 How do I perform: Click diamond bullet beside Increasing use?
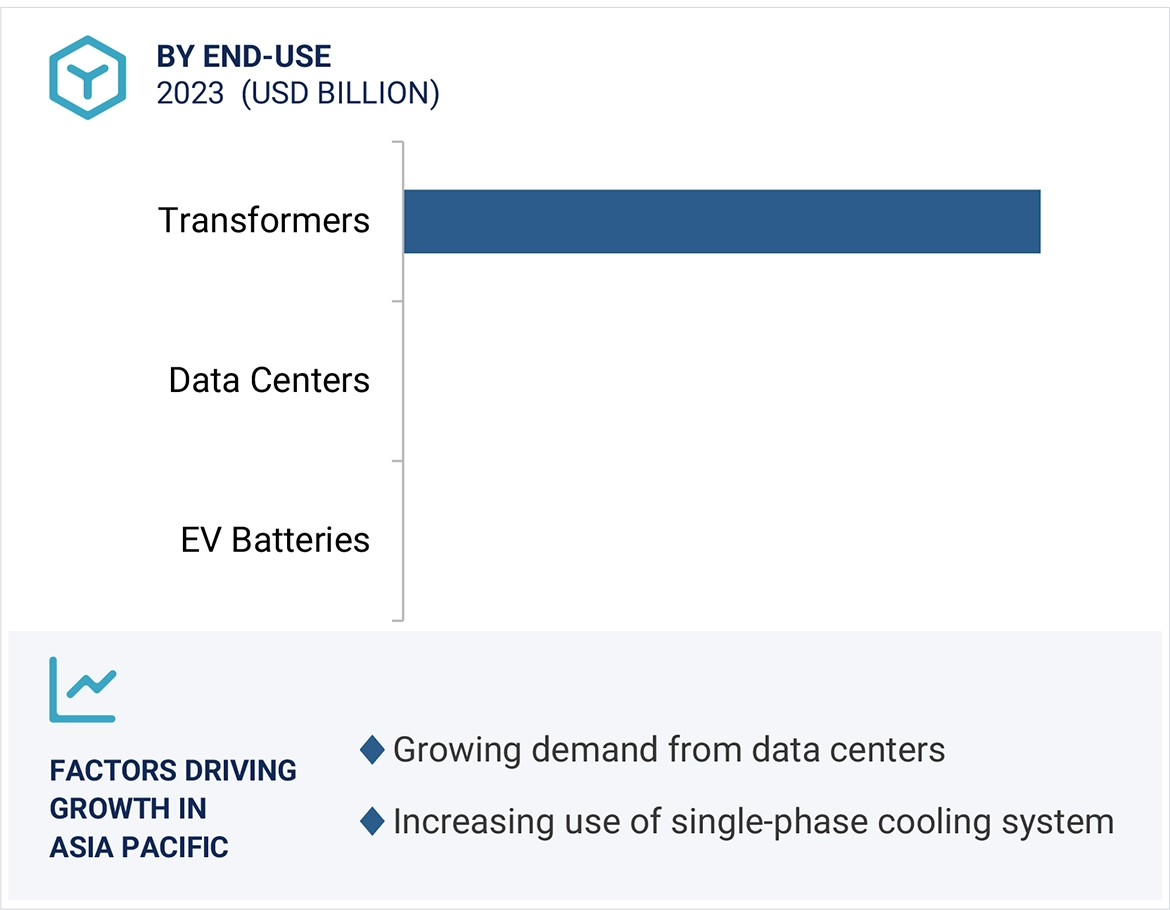tap(373, 822)
